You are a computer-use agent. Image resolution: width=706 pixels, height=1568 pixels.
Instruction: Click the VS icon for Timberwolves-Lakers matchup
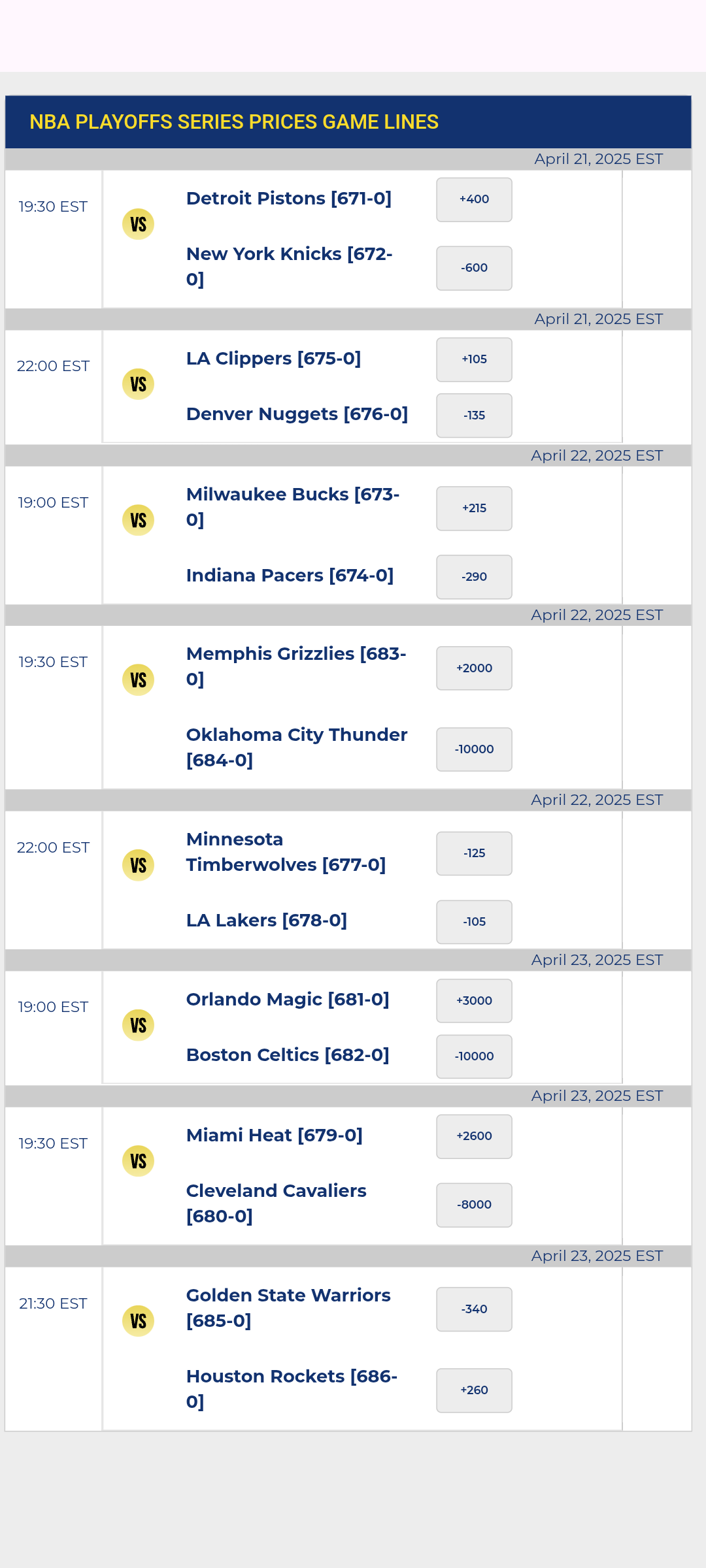[138, 866]
